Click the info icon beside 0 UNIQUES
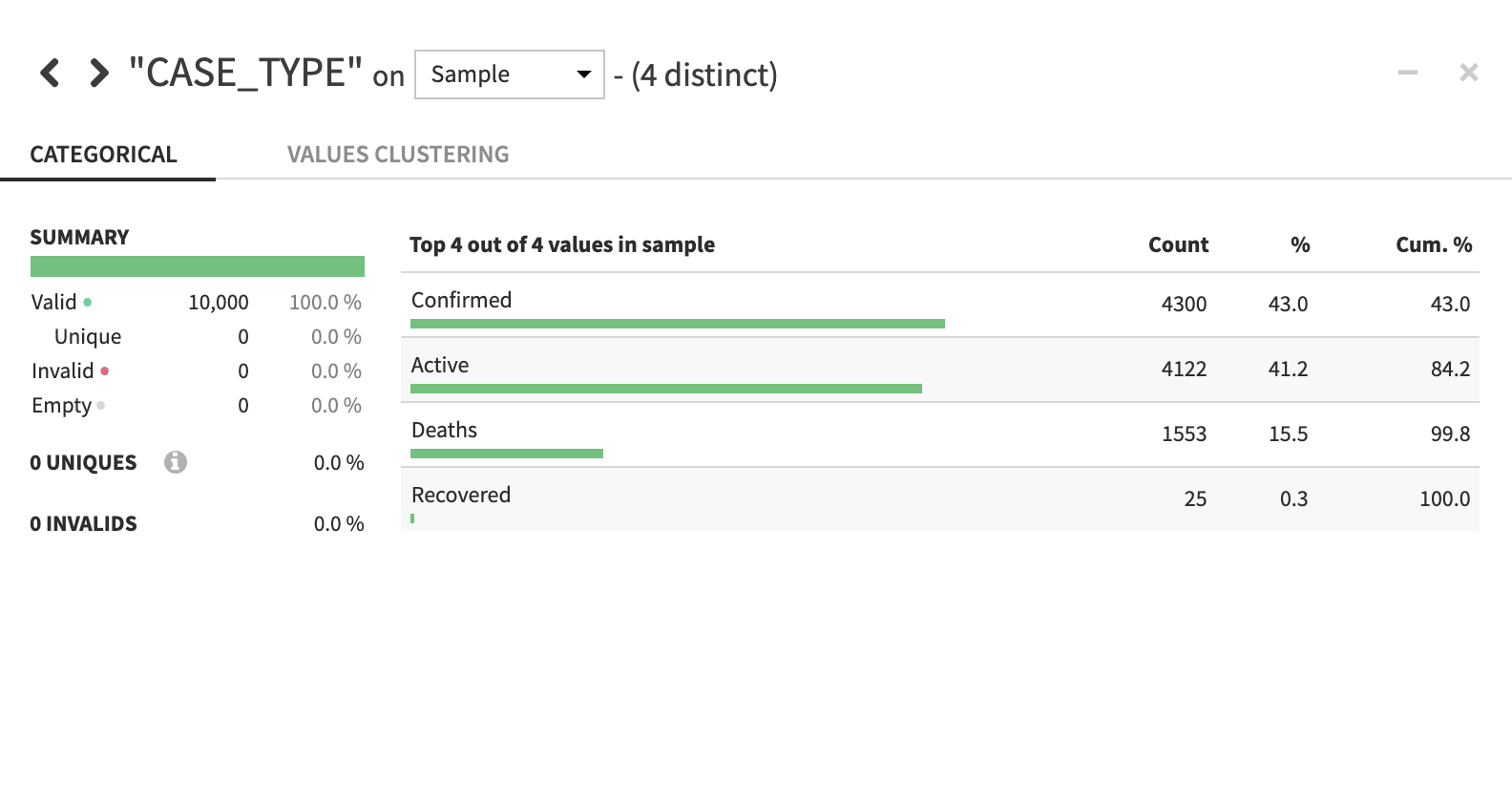Image resolution: width=1512 pixels, height=804 pixels. tap(175, 462)
